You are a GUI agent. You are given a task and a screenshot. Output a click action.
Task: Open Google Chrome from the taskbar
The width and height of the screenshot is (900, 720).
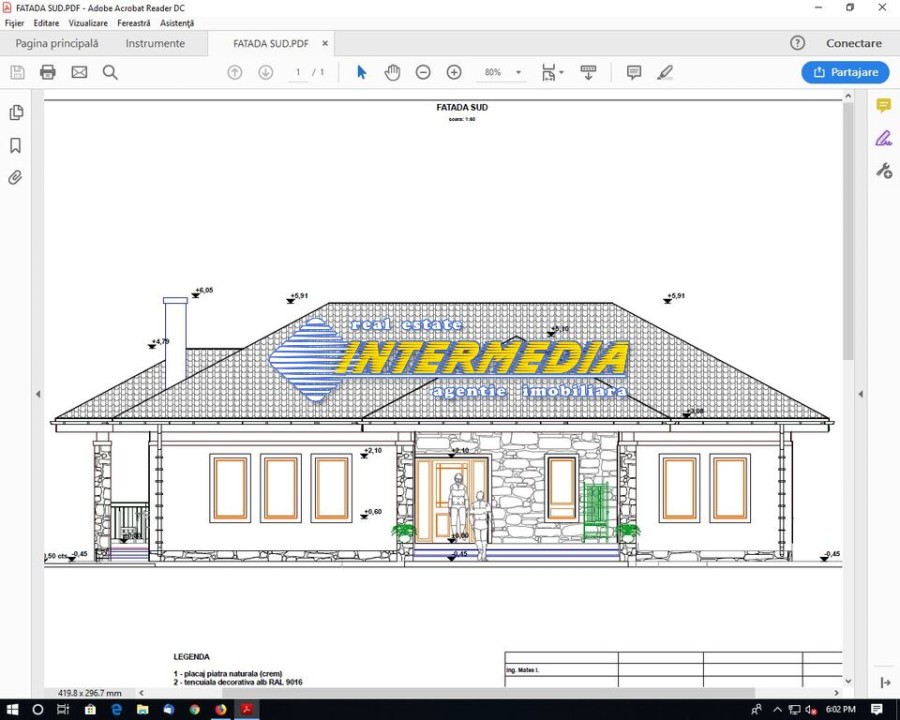(x=195, y=710)
